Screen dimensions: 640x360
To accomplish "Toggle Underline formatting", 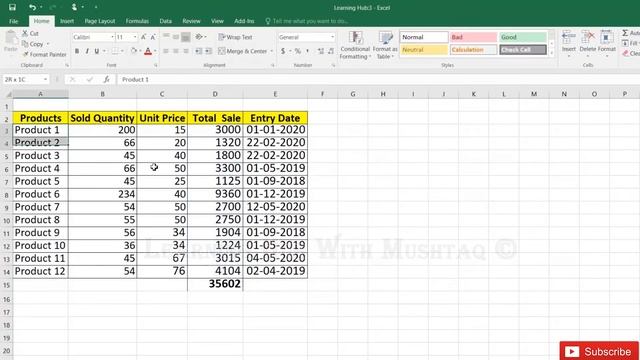I will pos(97,51).
